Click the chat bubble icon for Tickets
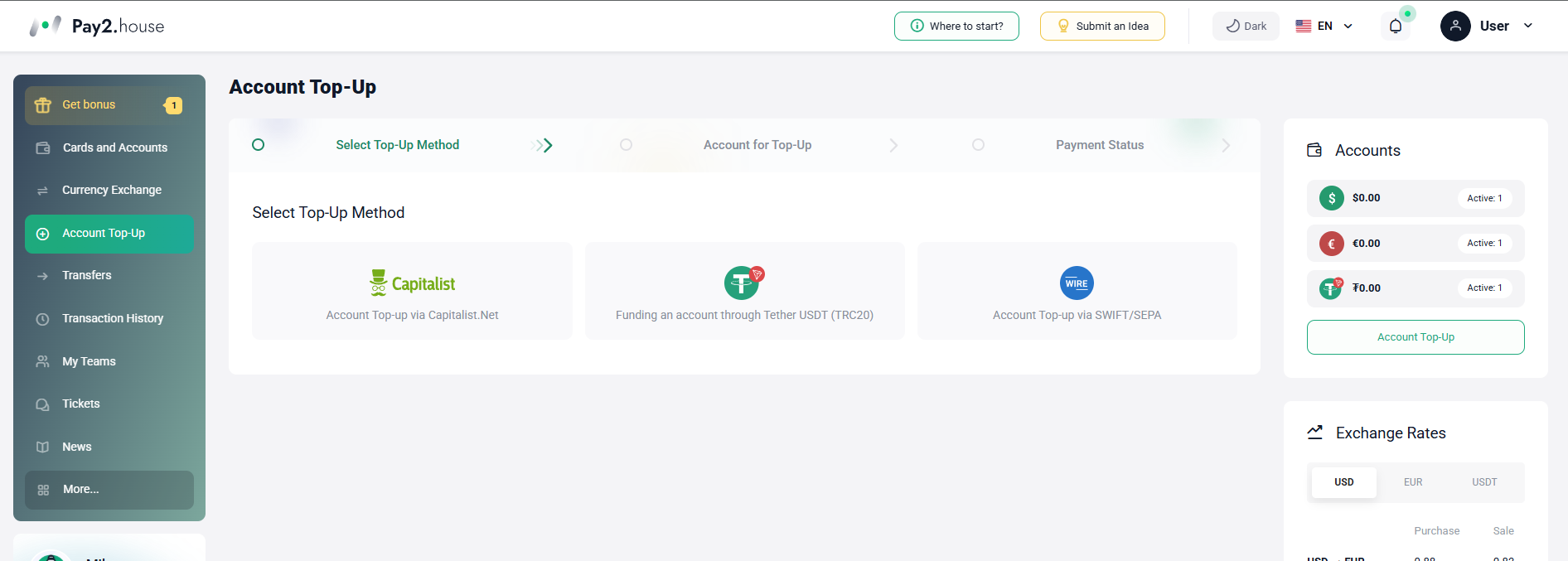The width and height of the screenshot is (1568, 561). pyautogui.click(x=43, y=404)
